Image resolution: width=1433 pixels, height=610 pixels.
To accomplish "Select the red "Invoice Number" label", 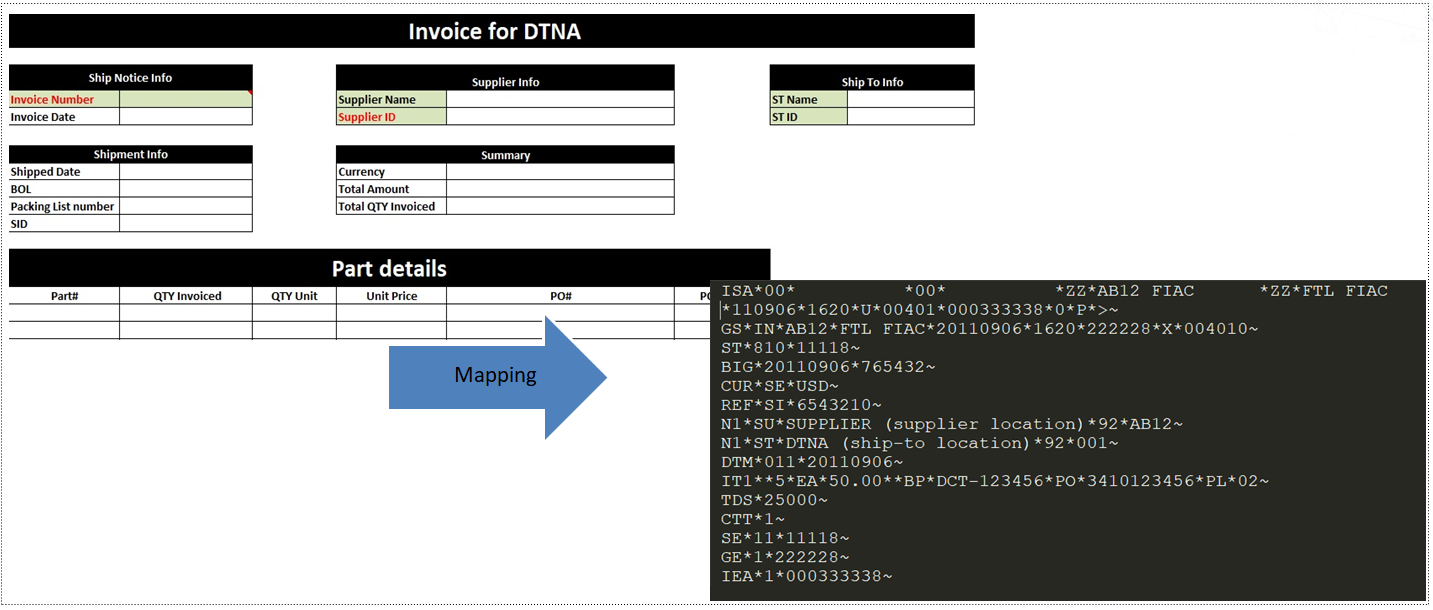I will click(52, 99).
